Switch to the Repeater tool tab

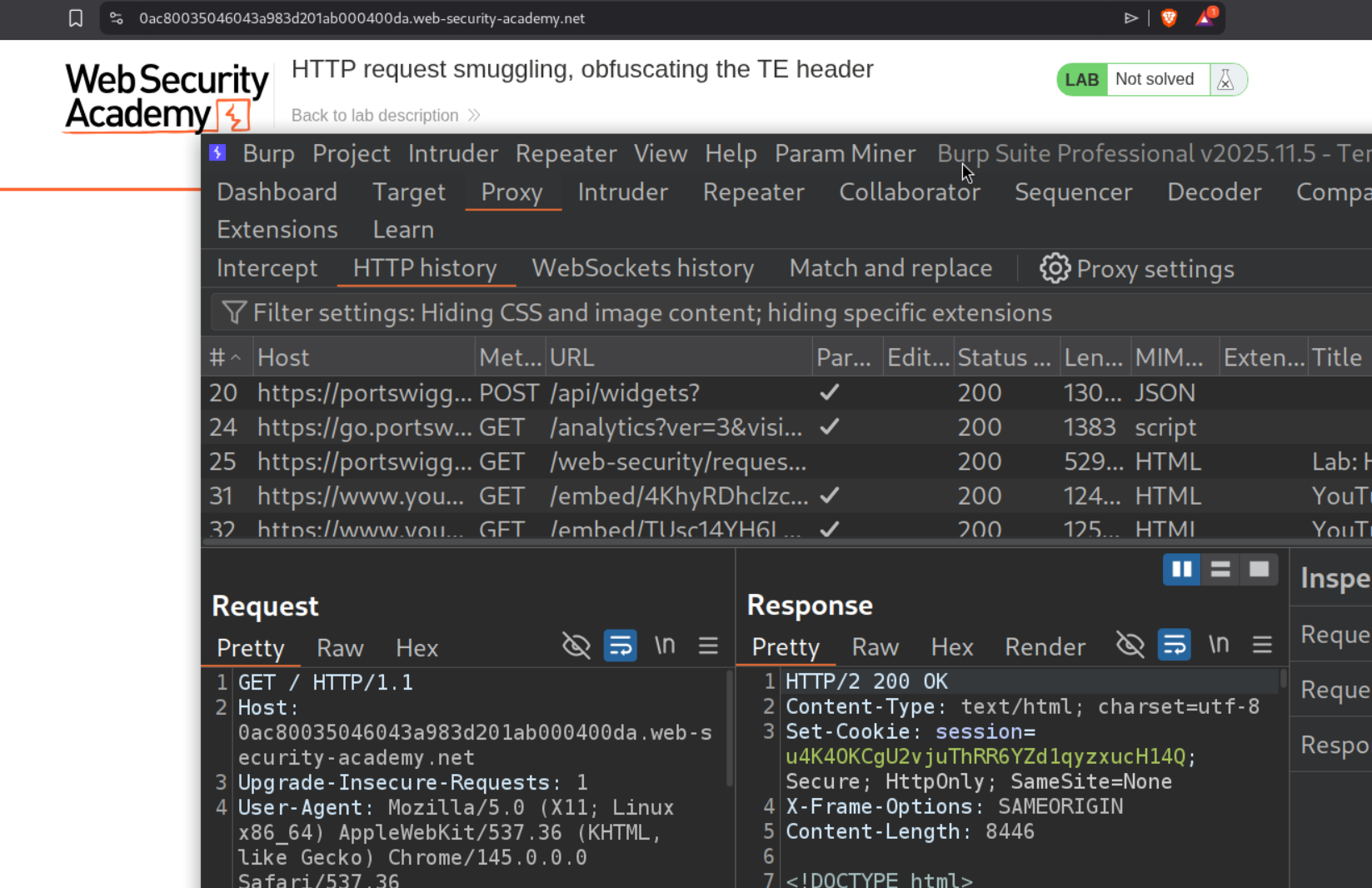[753, 192]
